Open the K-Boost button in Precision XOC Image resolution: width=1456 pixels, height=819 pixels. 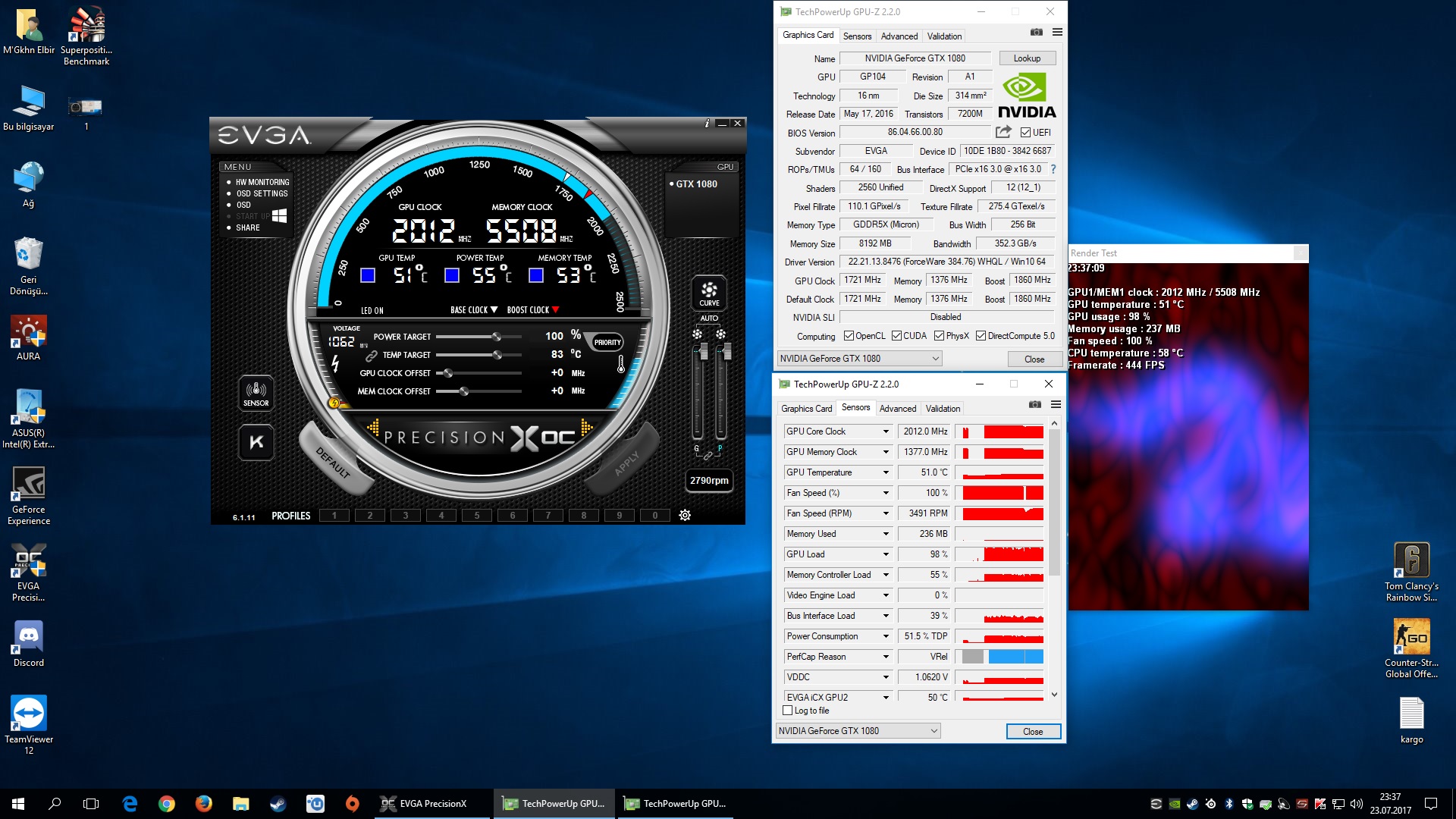(256, 442)
